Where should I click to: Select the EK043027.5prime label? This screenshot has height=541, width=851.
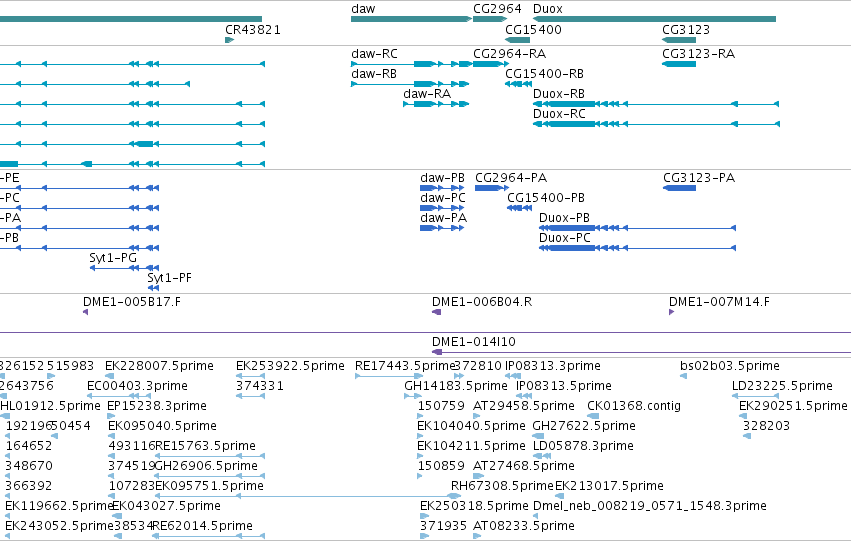coord(166,506)
